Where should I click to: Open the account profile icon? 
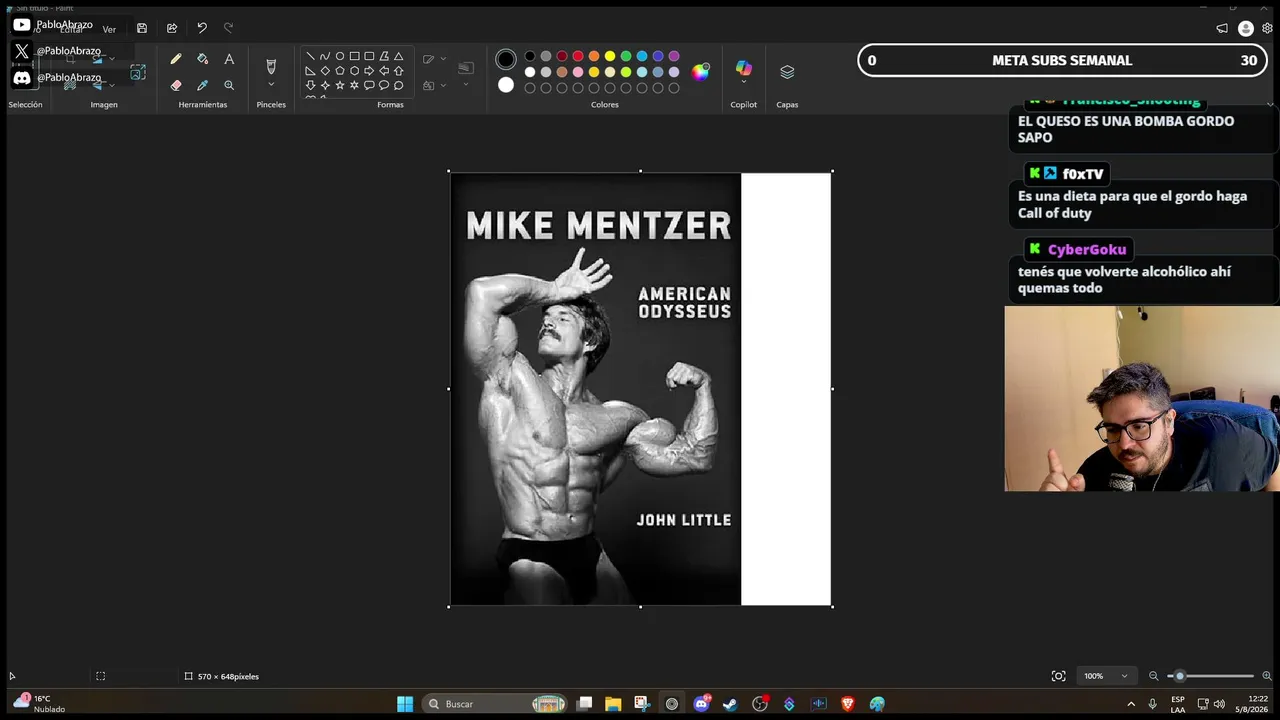[x=1245, y=28]
